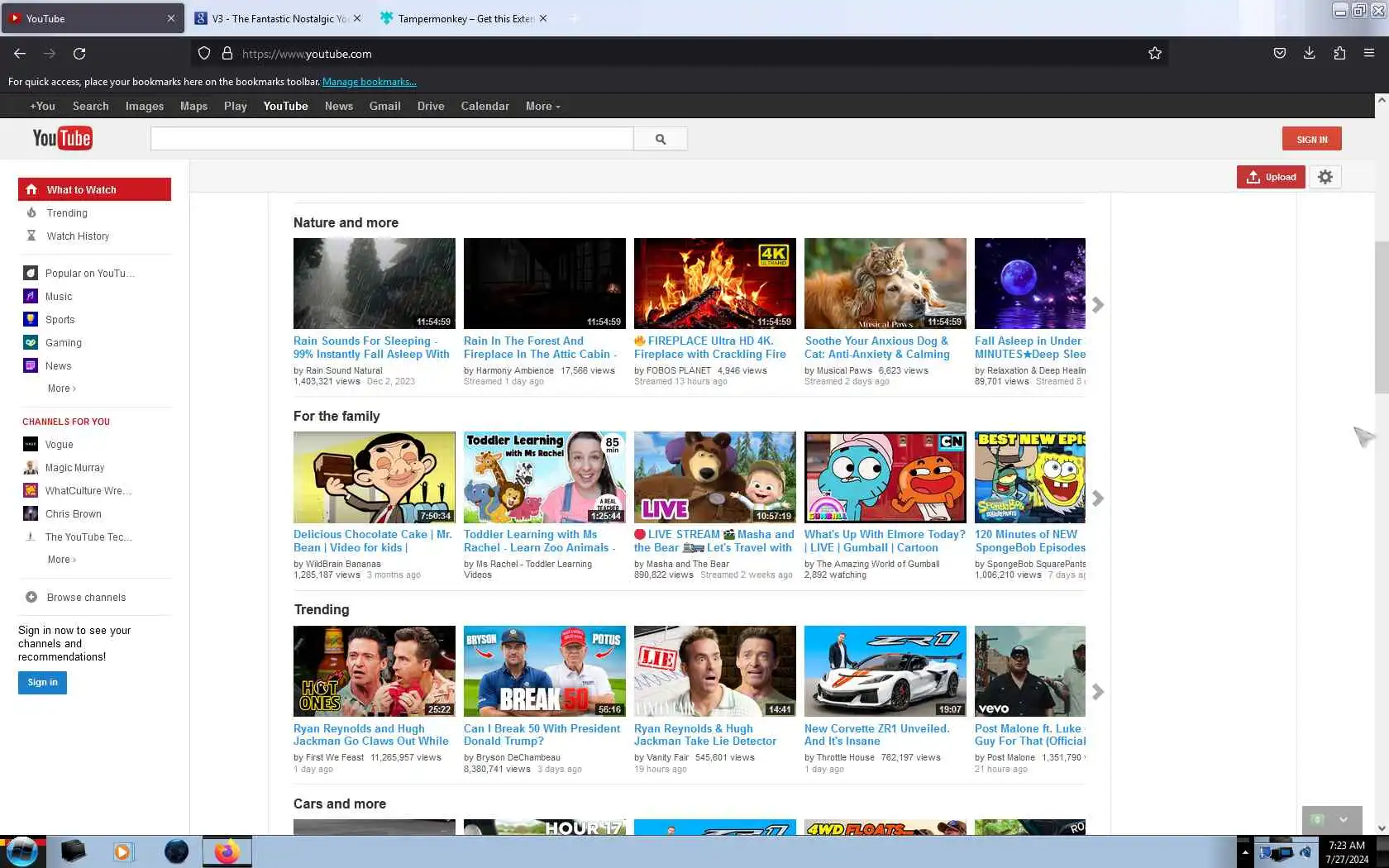Open the Browse channels link
1389x868 pixels.
tap(86, 597)
